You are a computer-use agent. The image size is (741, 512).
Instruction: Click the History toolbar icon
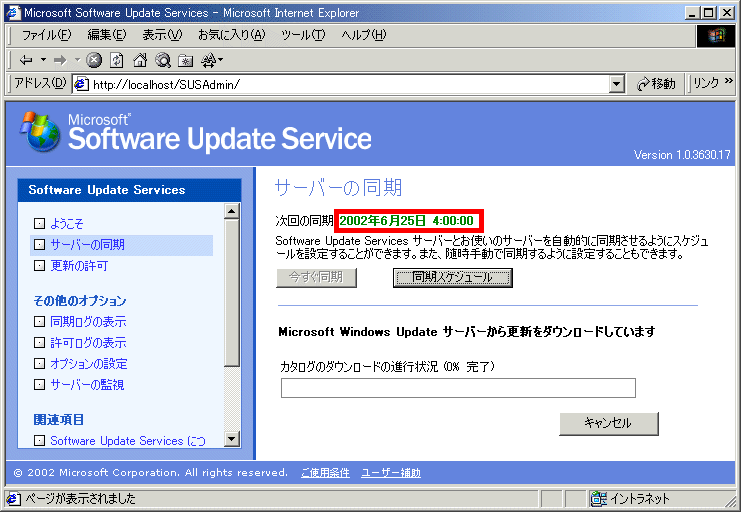click(x=211, y=60)
